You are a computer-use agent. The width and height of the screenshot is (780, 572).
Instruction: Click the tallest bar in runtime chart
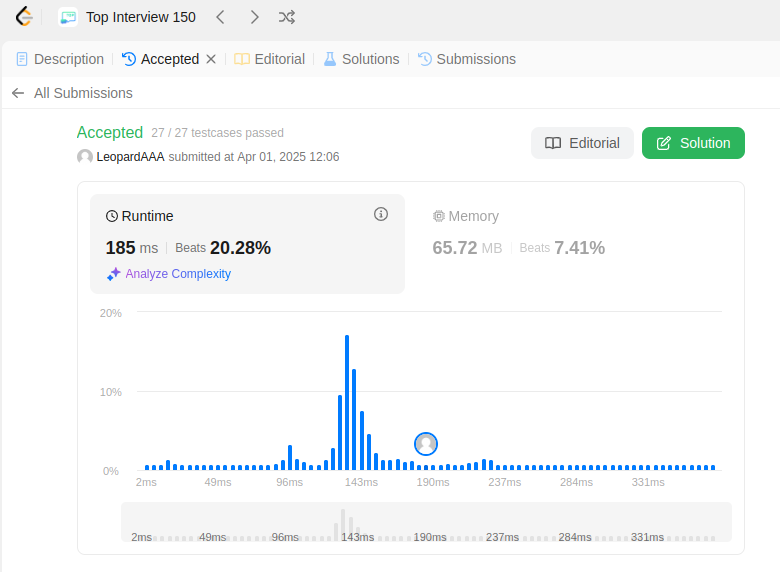(347, 402)
